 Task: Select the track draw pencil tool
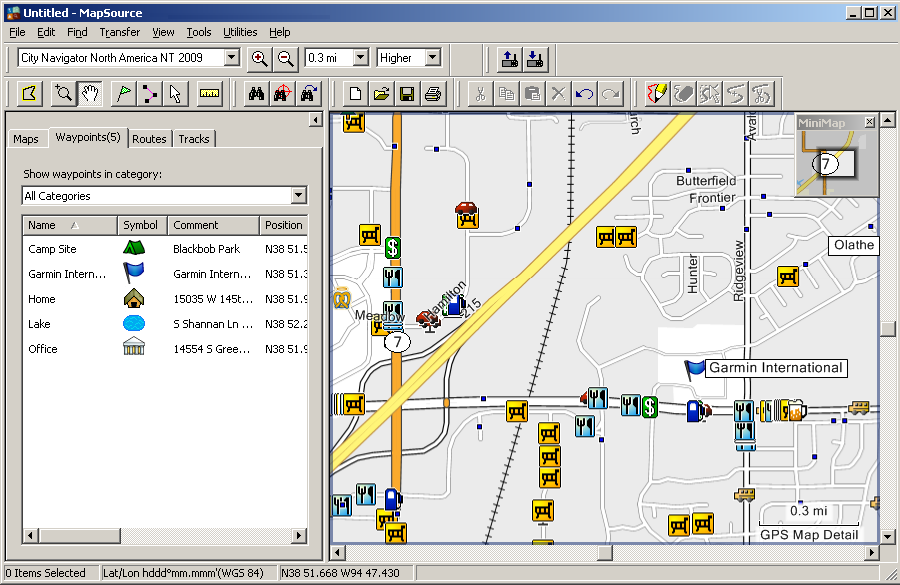tap(658, 94)
